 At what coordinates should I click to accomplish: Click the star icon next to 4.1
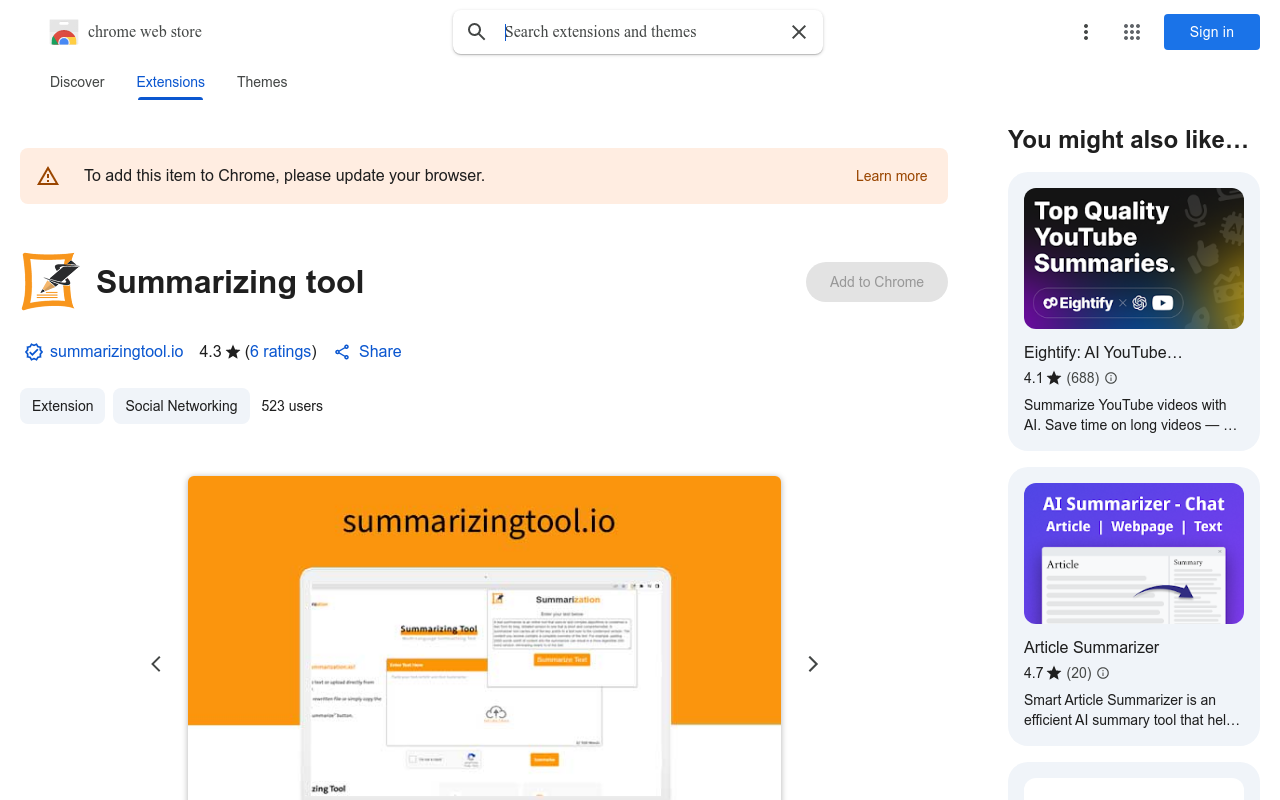coord(1054,378)
